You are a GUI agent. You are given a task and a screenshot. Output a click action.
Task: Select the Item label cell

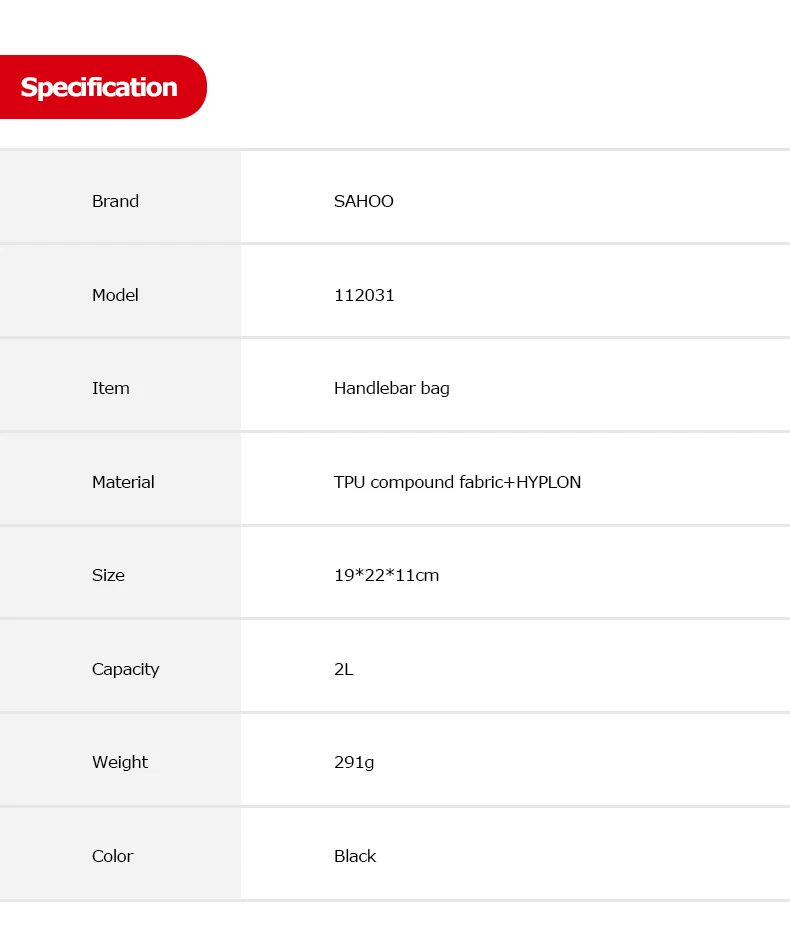coord(120,385)
